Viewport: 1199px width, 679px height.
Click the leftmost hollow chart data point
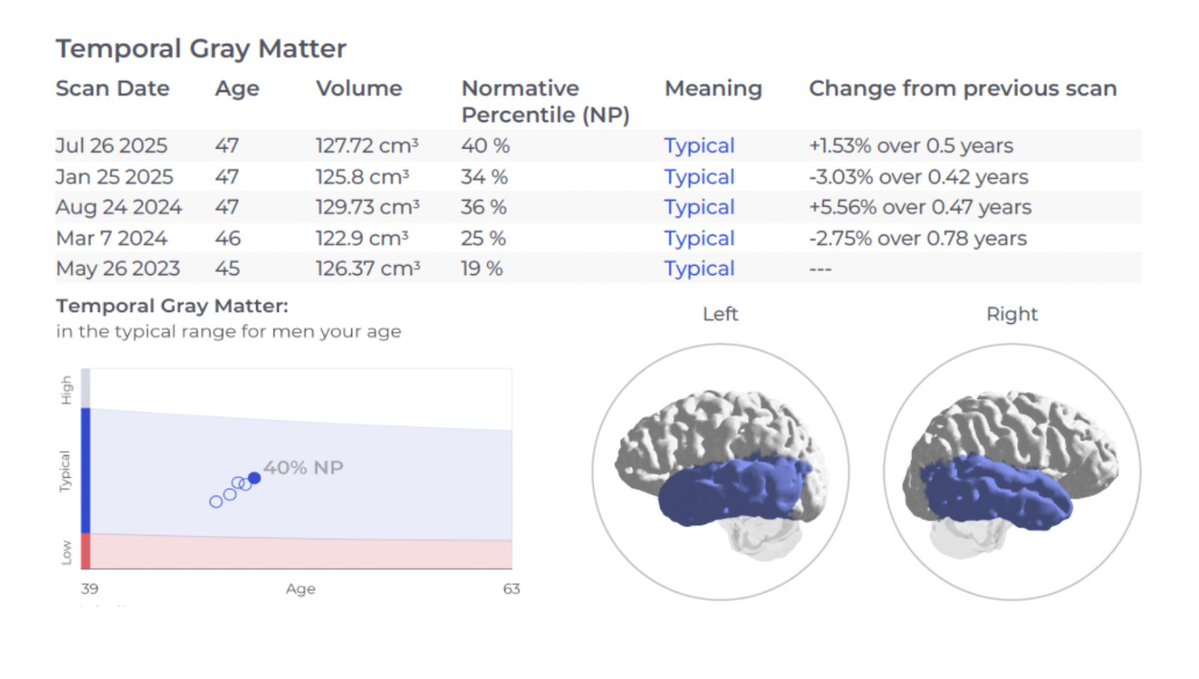(216, 501)
